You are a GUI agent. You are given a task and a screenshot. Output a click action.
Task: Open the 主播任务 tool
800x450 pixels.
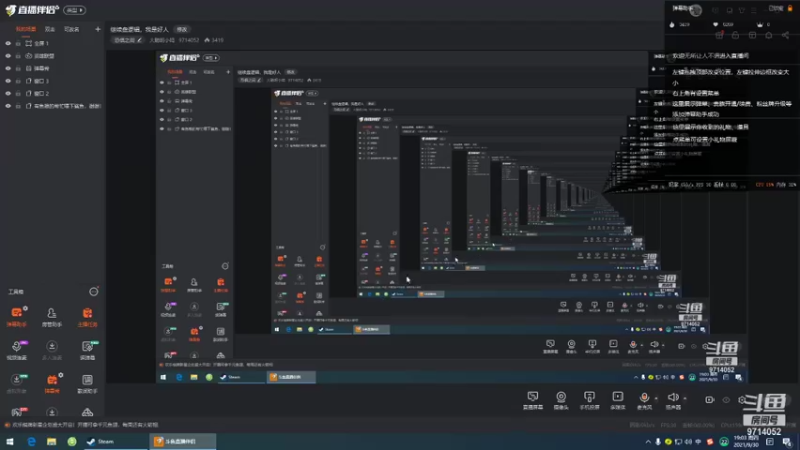(87, 316)
